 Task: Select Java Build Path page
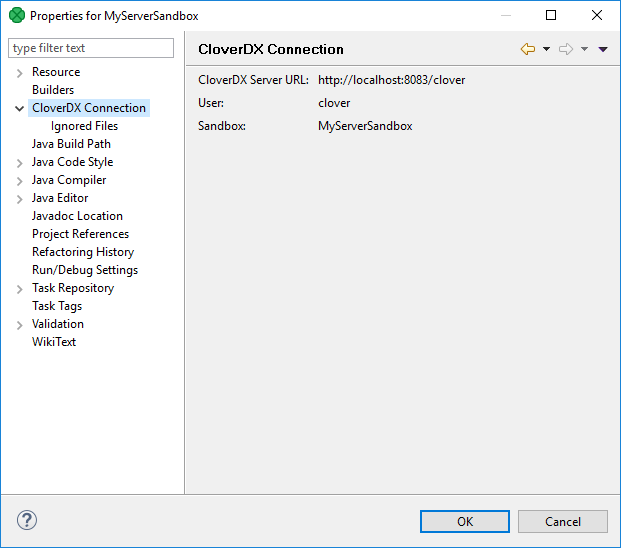(x=71, y=144)
